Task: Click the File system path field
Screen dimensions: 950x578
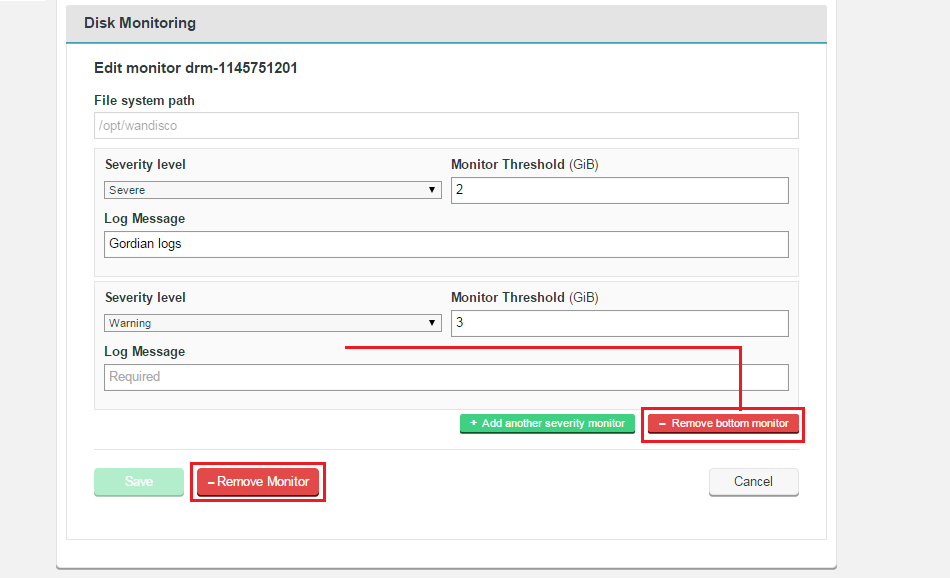Action: (446, 125)
